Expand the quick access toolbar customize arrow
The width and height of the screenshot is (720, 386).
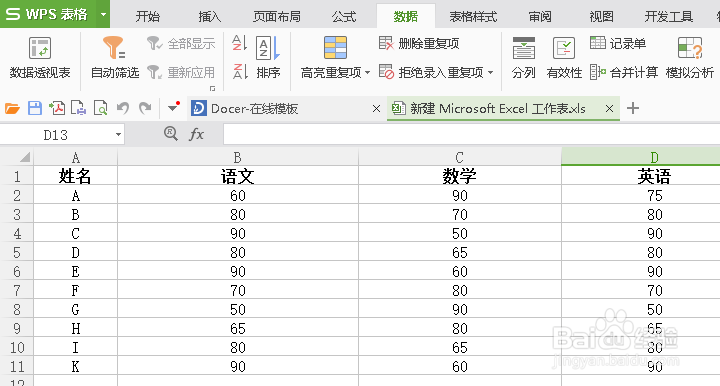[x=173, y=107]
